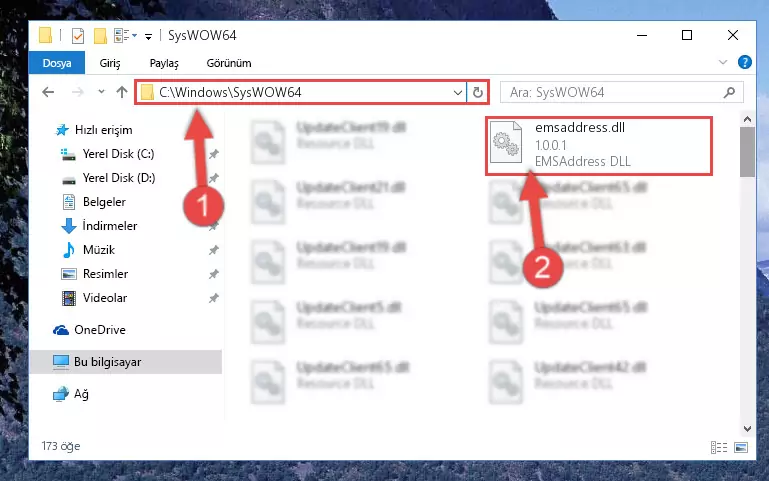Open the Help question mark icon
Image resolution: width=769 pixels, height=481 pixels.
pos(744,62)
